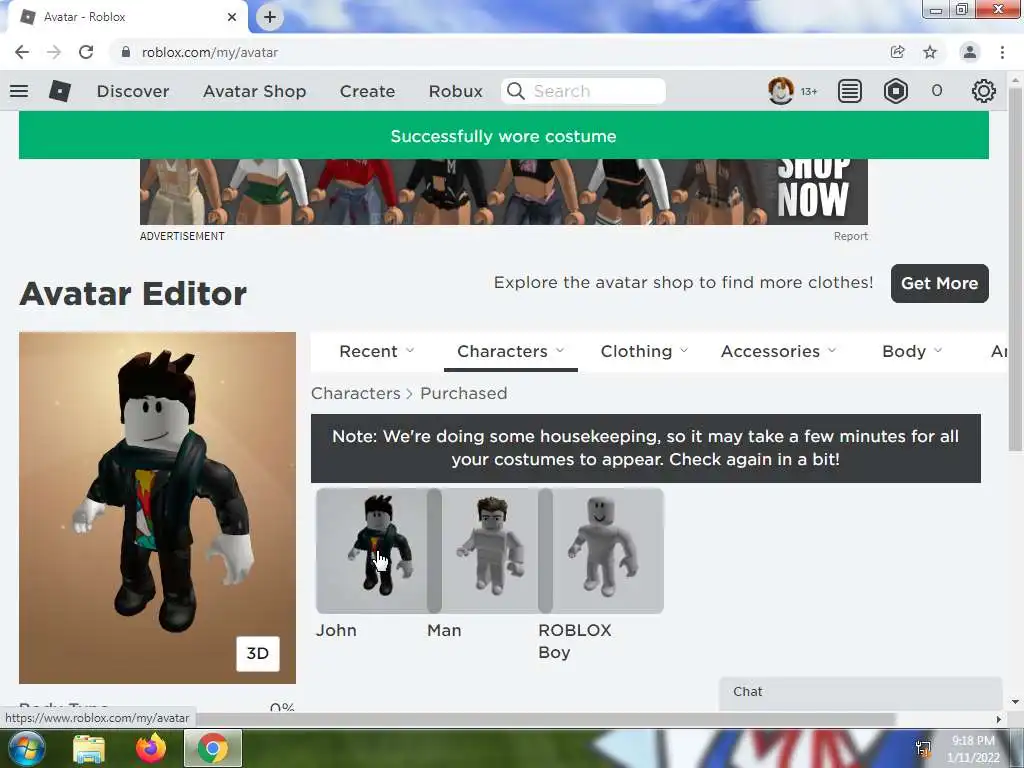The width and height of the screenshot is (1024, 768).
Task: Select the Man costume thumbnail
Action: (490, 551)
